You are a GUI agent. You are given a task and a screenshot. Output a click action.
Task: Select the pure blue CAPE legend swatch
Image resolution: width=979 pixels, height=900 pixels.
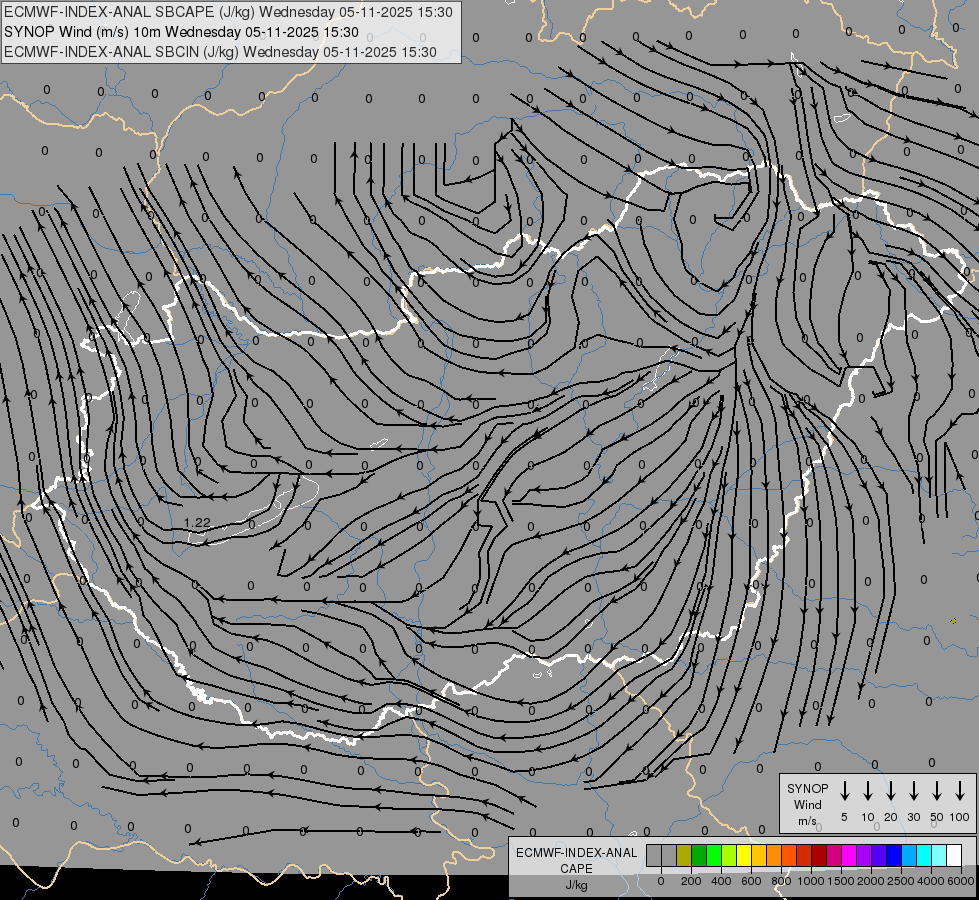(x=895, y=855)
